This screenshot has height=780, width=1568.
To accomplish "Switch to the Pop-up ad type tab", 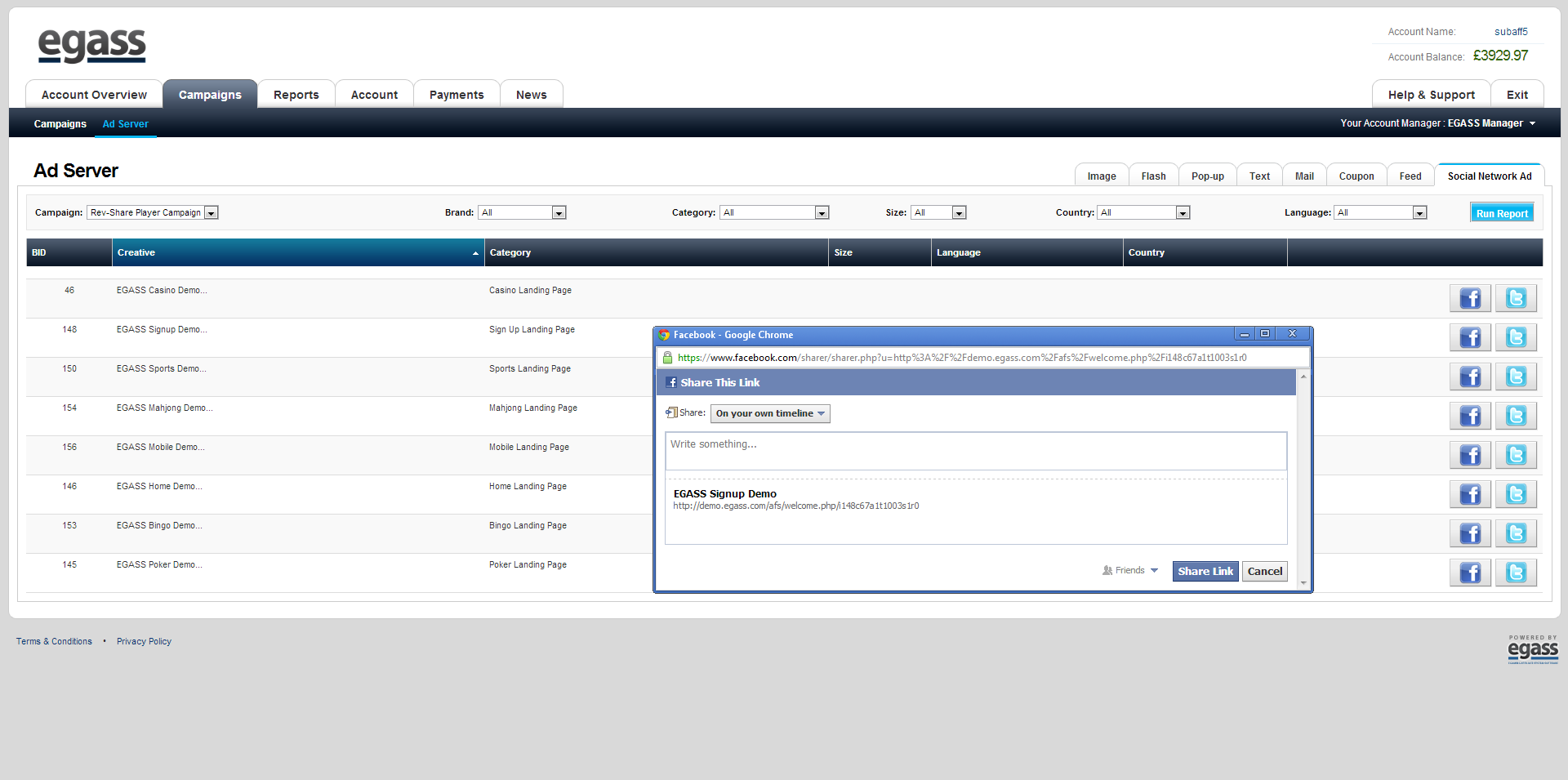I will [1207, 176].
